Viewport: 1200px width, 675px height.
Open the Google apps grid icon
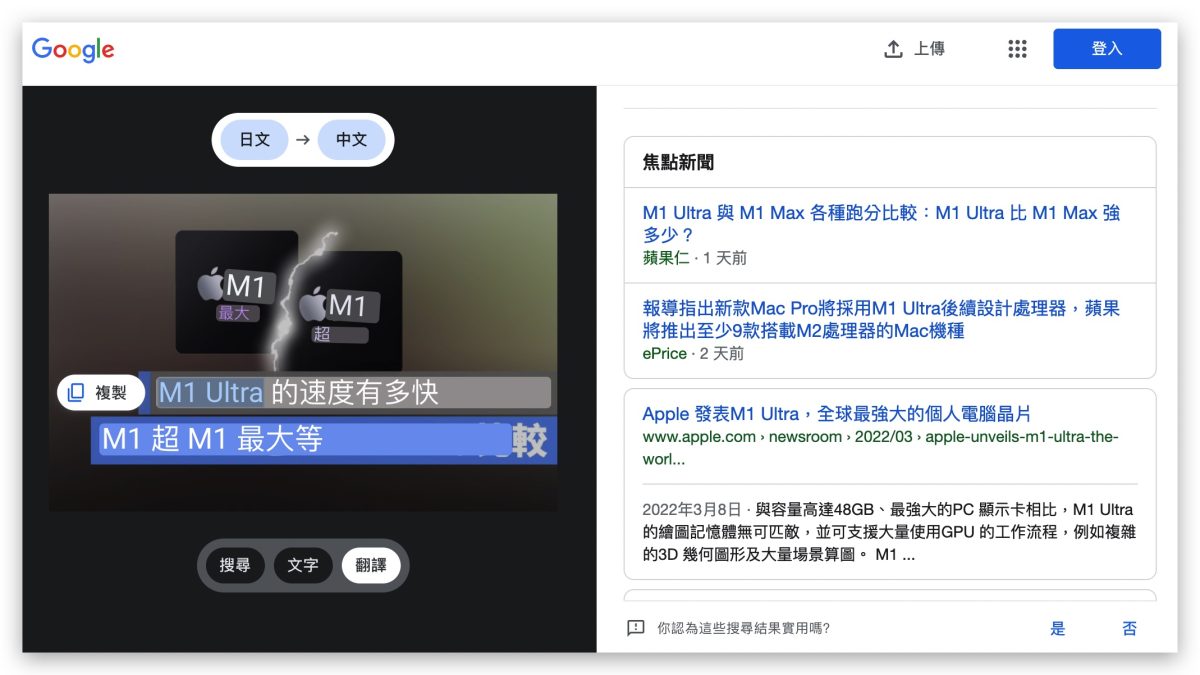click(1017, 49)
